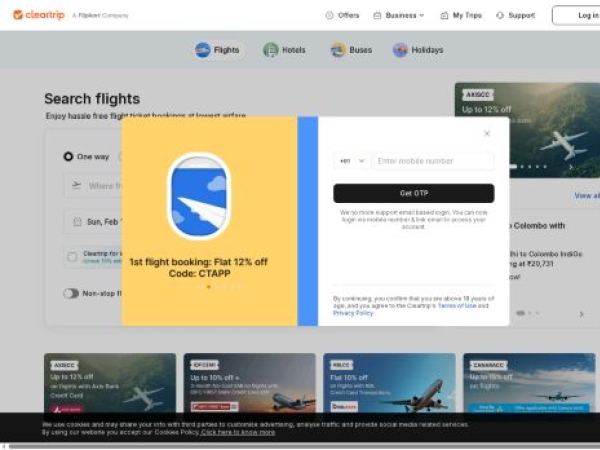Click the Offers percent icon in header
This screenshot has width=600, height=450.
[329, 15]
